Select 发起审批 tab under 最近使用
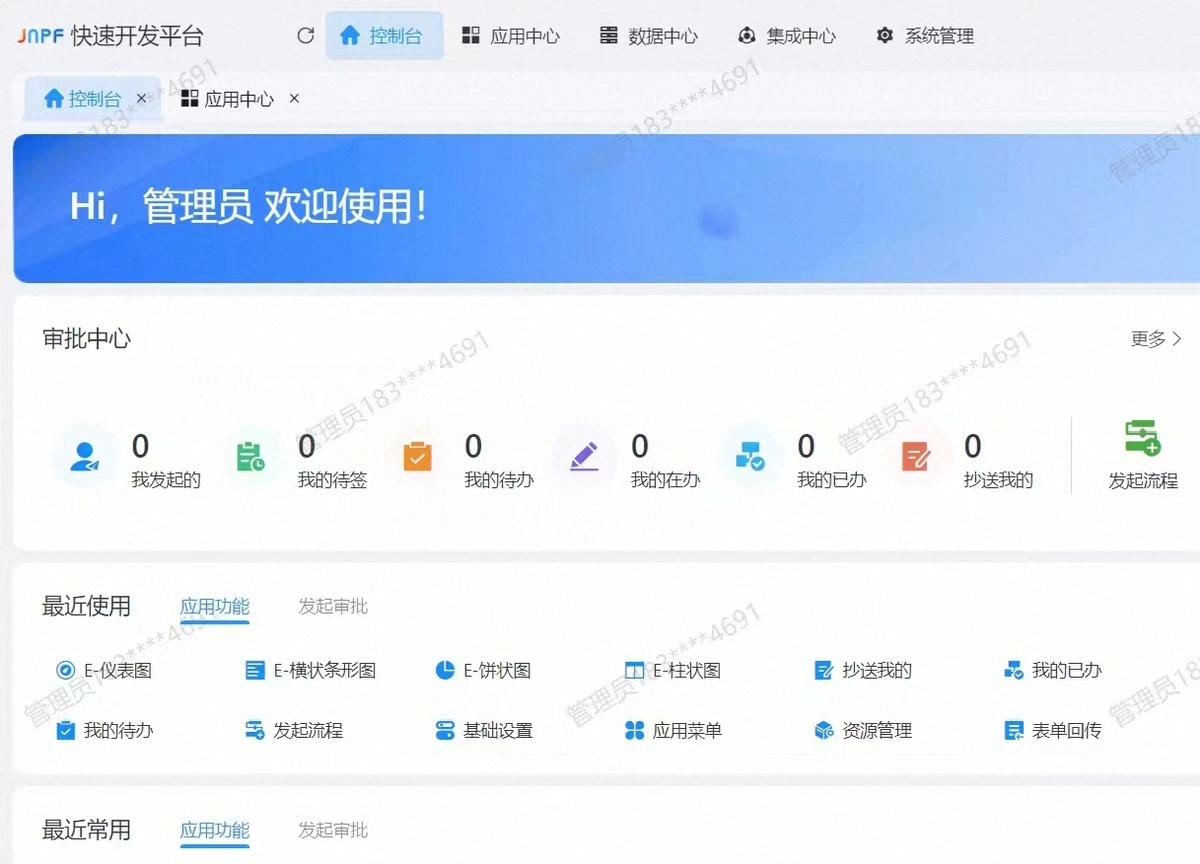Image resolution: width=1200 pixels, height=864 pixels. [x=333, y=606]
